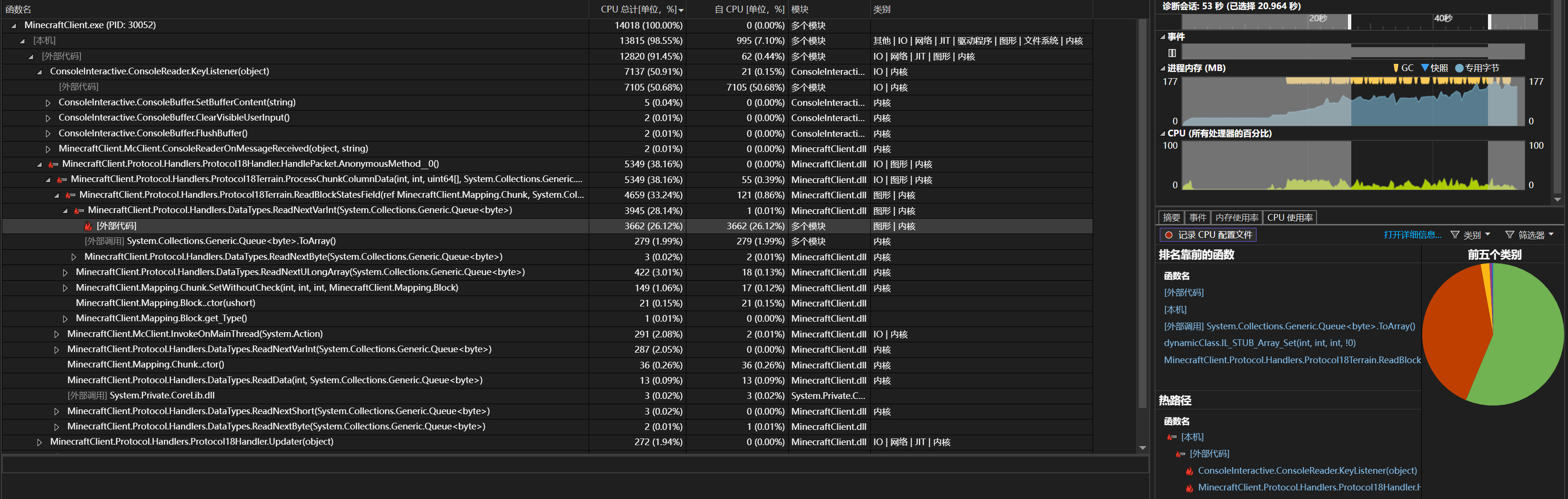The image size is (1568, 499).
Task: Switch to the 摘要 tab
Action: click(x=1171, y=217)
